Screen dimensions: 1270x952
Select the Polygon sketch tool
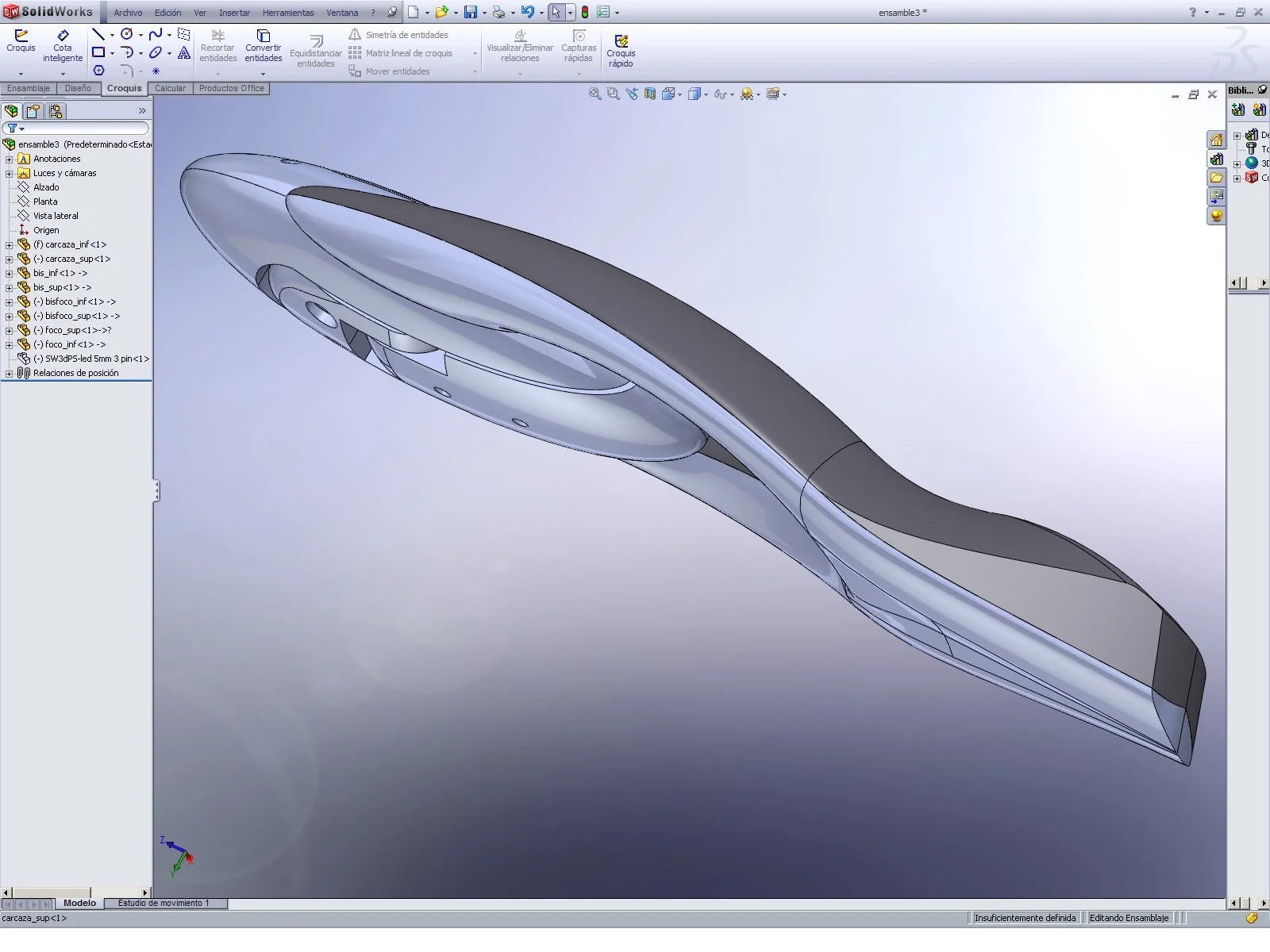[98, 71]
